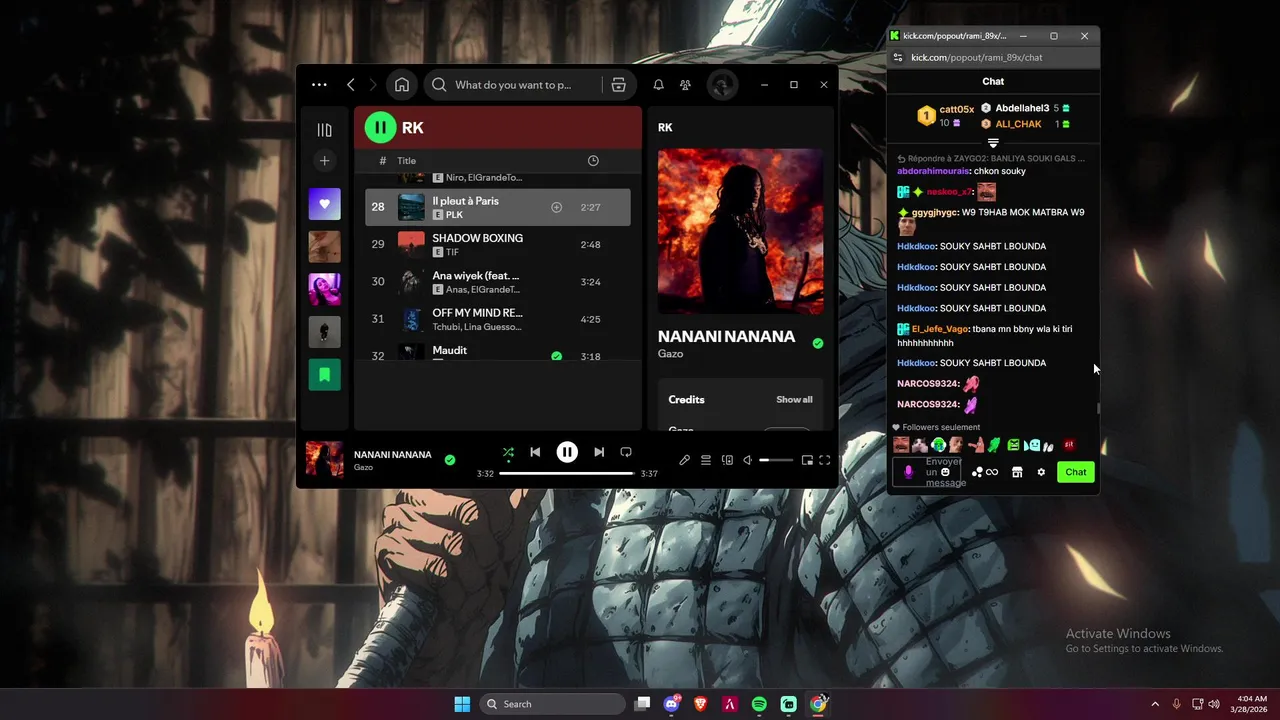Screen dimensions: 1280x720
Task: Expand Your Library sidebar
Action: point(324,130)
